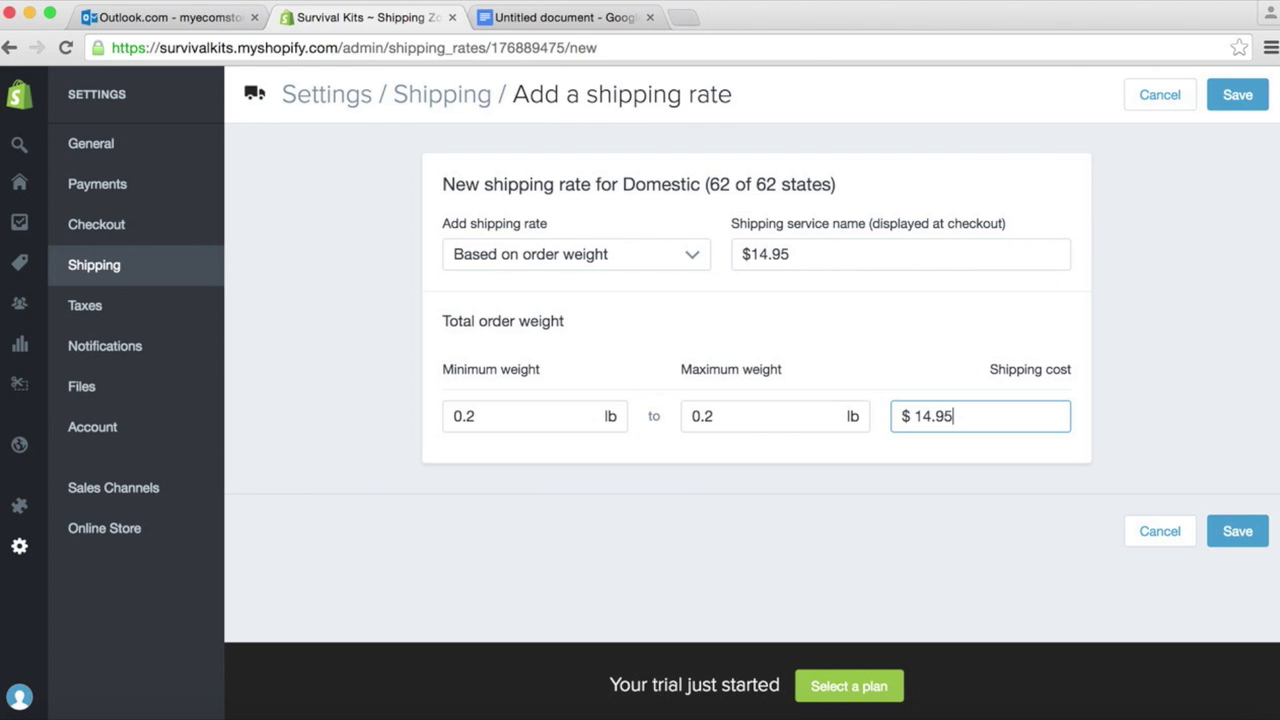Click the Maximum weight input field
1280x720 pixels.
[x=775, y=416]
